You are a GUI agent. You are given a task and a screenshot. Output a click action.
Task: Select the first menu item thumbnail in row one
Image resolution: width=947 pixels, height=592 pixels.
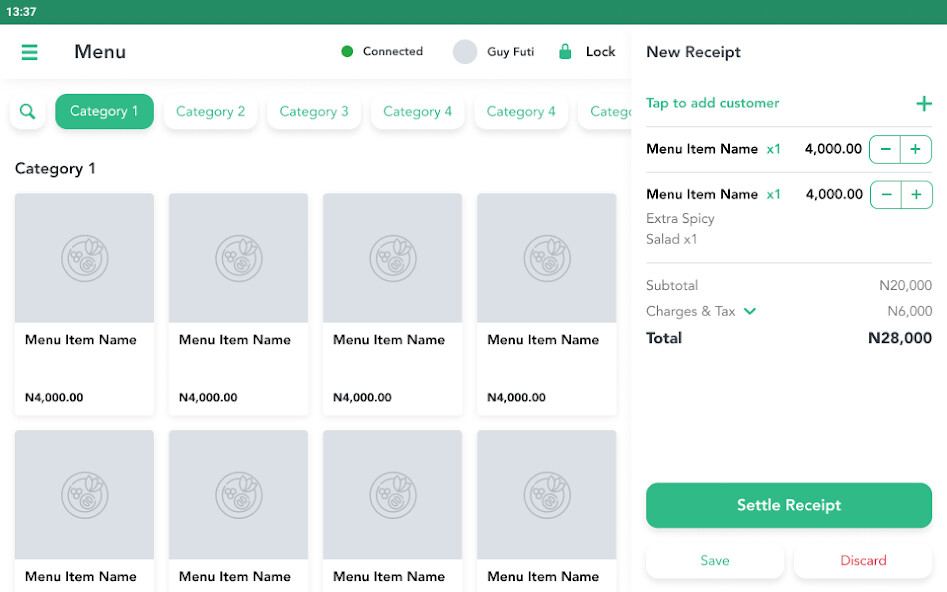click(x=84, y=258)
